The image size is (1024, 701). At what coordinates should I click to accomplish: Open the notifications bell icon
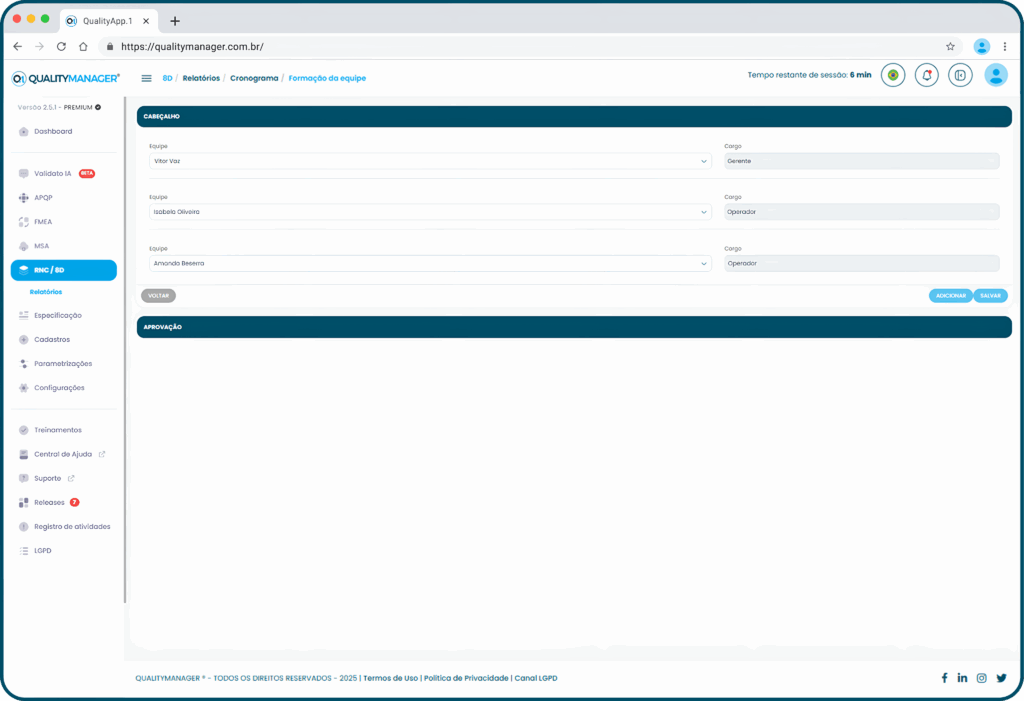click(927, 75)
